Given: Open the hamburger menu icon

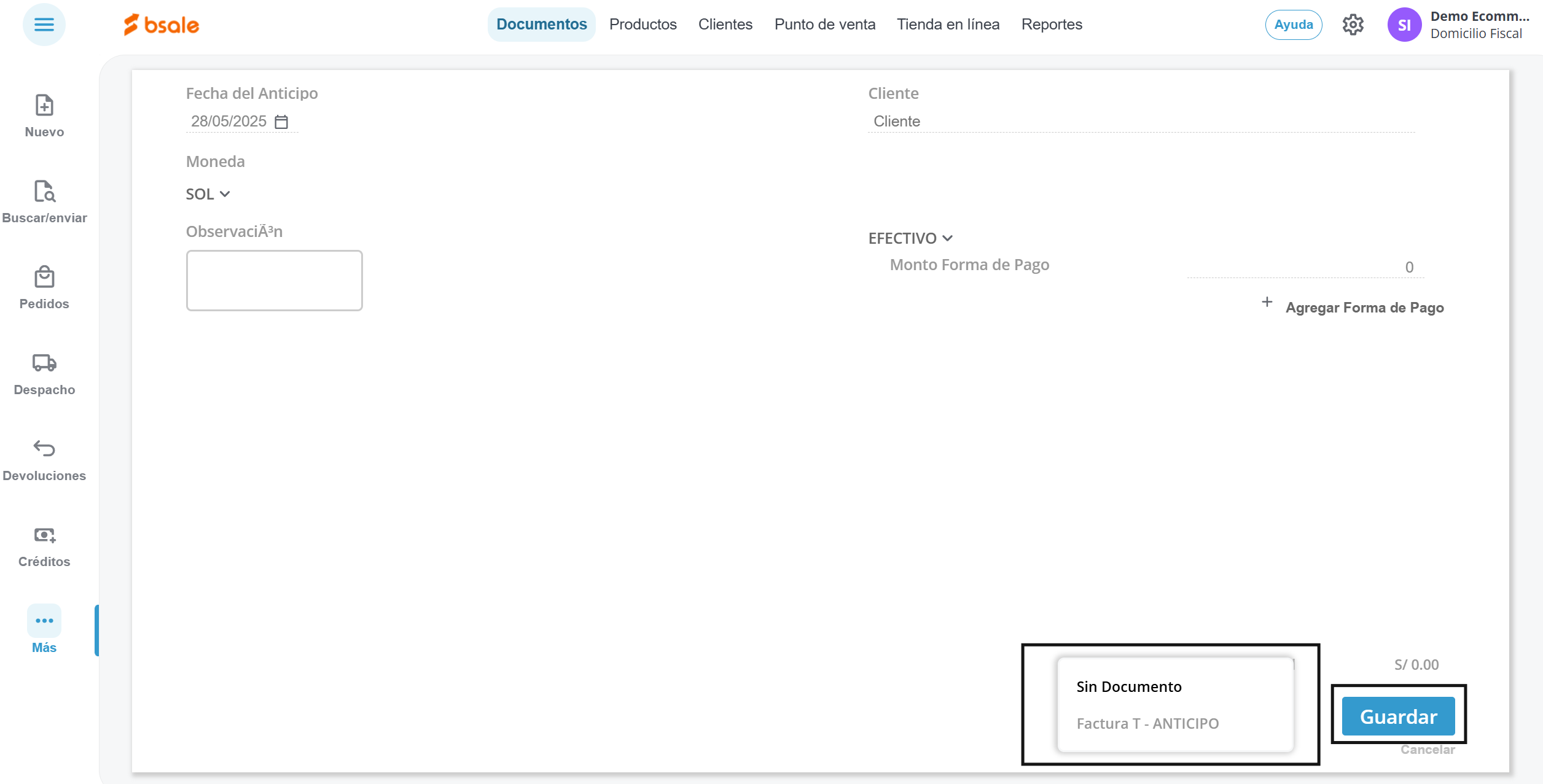Looking at the screenshot, I should point(44,25).
